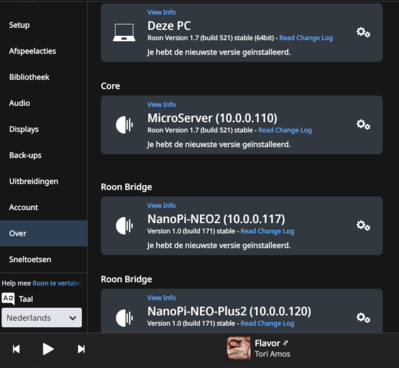Click the Roon te vertalen link
Image resolution: width=399 pixels, height=368 pixels.
(x=57, y=283)
